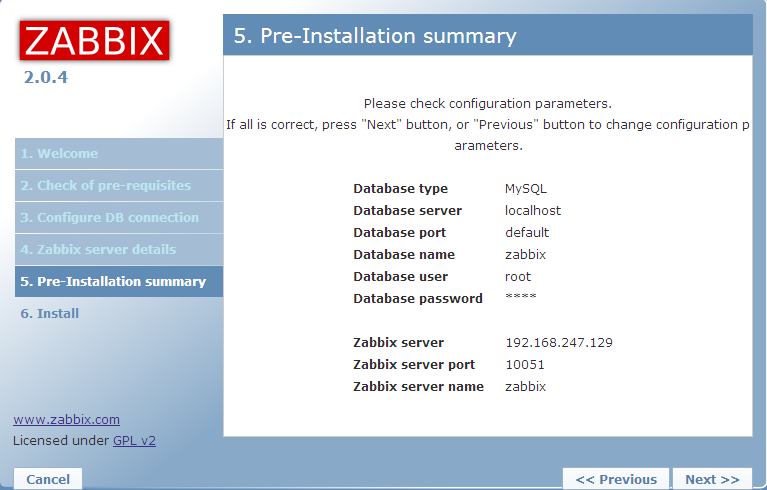Jump to step 6. Install
This screenshot has height=490, width=767.
coord(49,313)
